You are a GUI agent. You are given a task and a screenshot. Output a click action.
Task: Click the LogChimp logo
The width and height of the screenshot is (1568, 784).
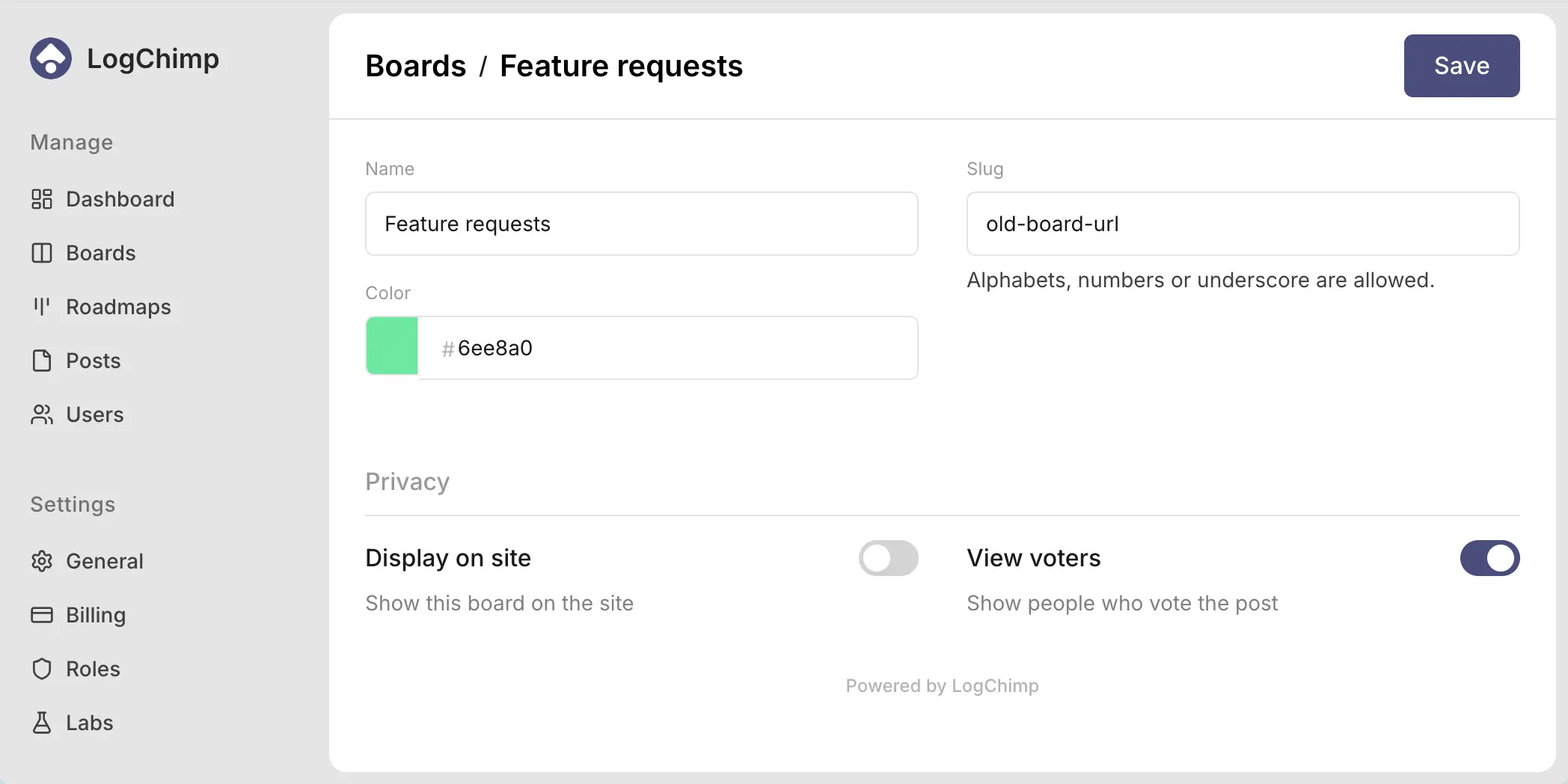pyautogui.click(x=51, y=58)
